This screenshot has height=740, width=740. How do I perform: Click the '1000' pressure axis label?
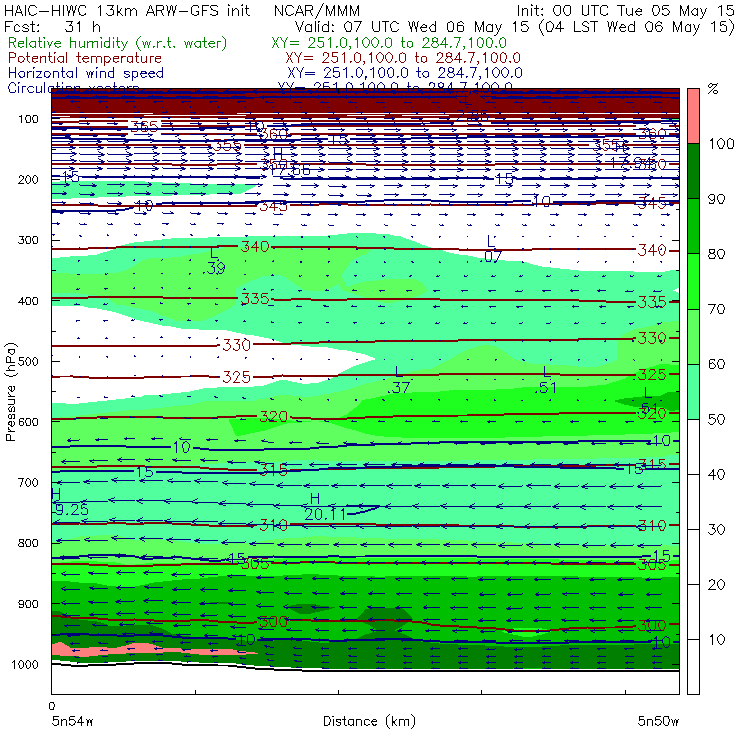coord(25,664)
